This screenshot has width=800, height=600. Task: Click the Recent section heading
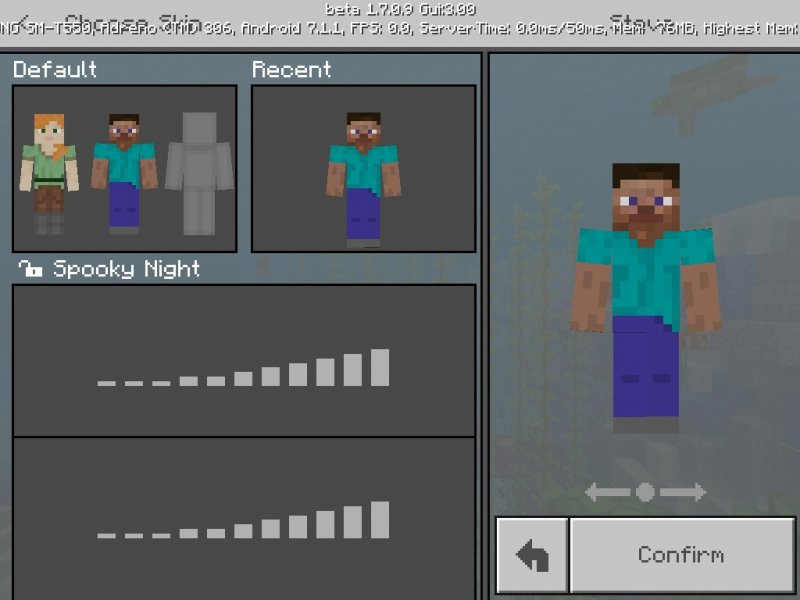[x=291, y=69]
